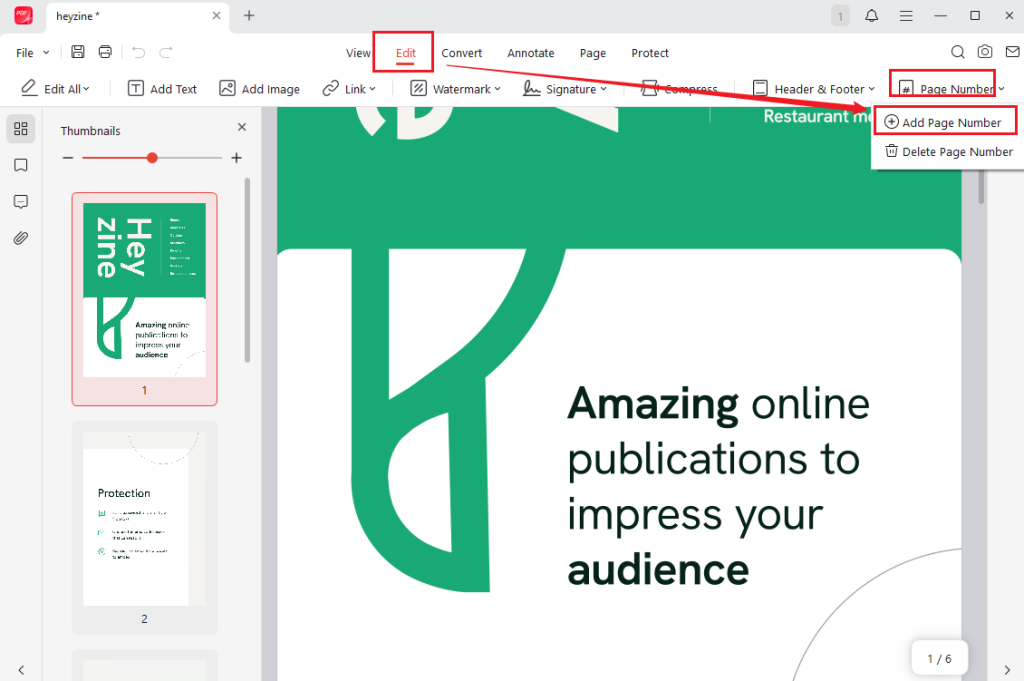Image resolution: width=1024 pixels, height=681 pixels.
Task: Click the screenshot camera icon
Action: (985, 52)
